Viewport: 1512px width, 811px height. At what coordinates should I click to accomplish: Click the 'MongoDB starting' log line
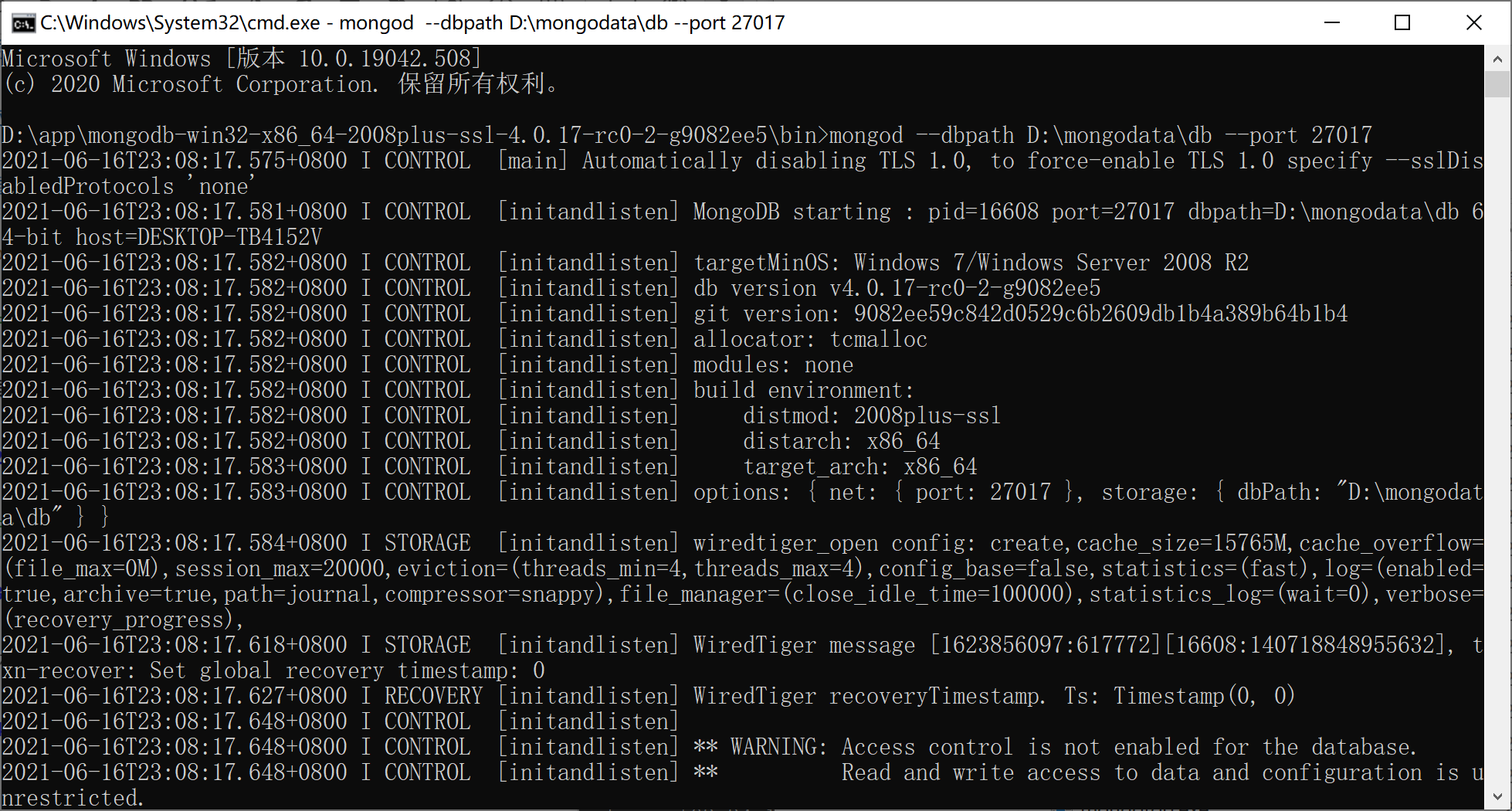coord(742,224)
